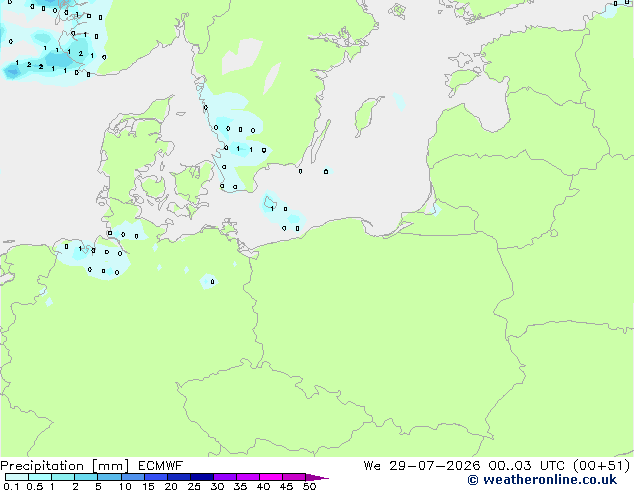This screenshot has height=490, width=634.
Task: Select the 0.5–1 mm legend color box
Action: click(40, 477)
